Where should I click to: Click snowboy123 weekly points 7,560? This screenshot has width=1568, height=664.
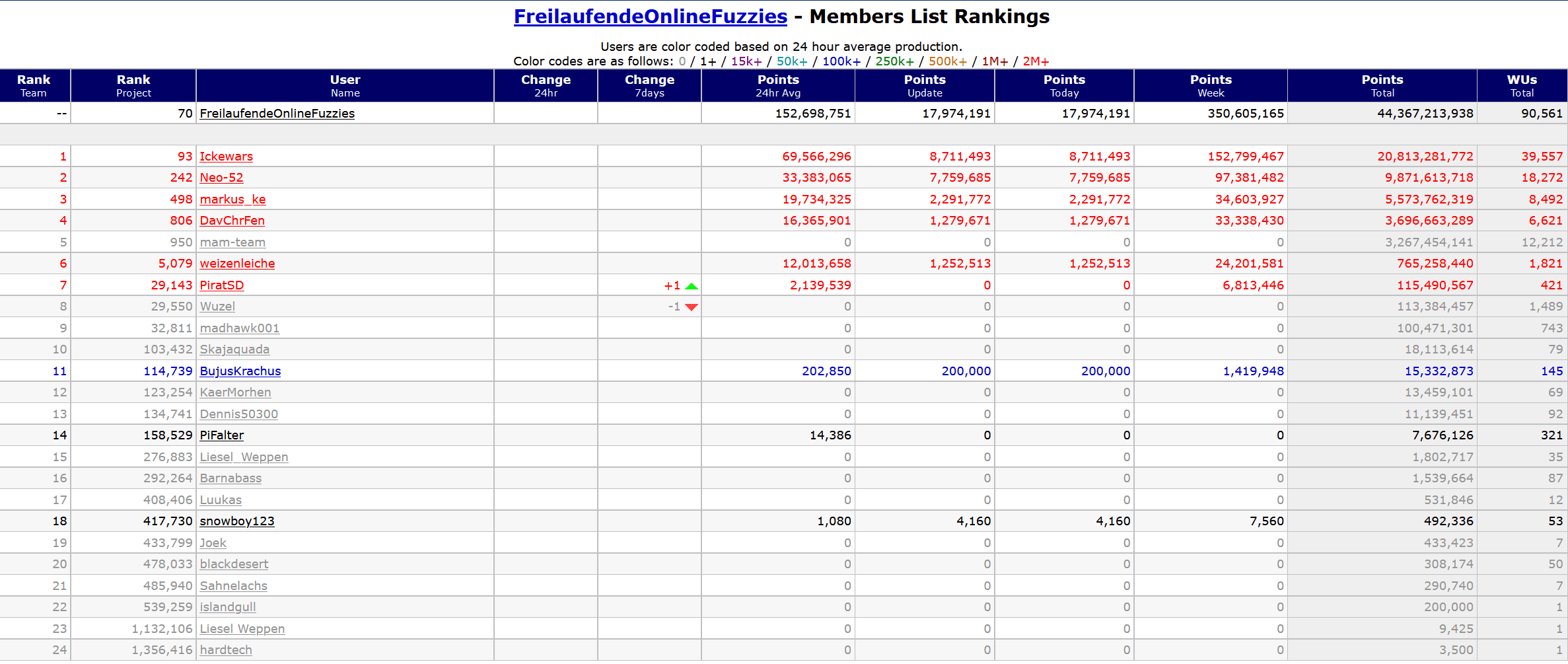pos(1267,521)
